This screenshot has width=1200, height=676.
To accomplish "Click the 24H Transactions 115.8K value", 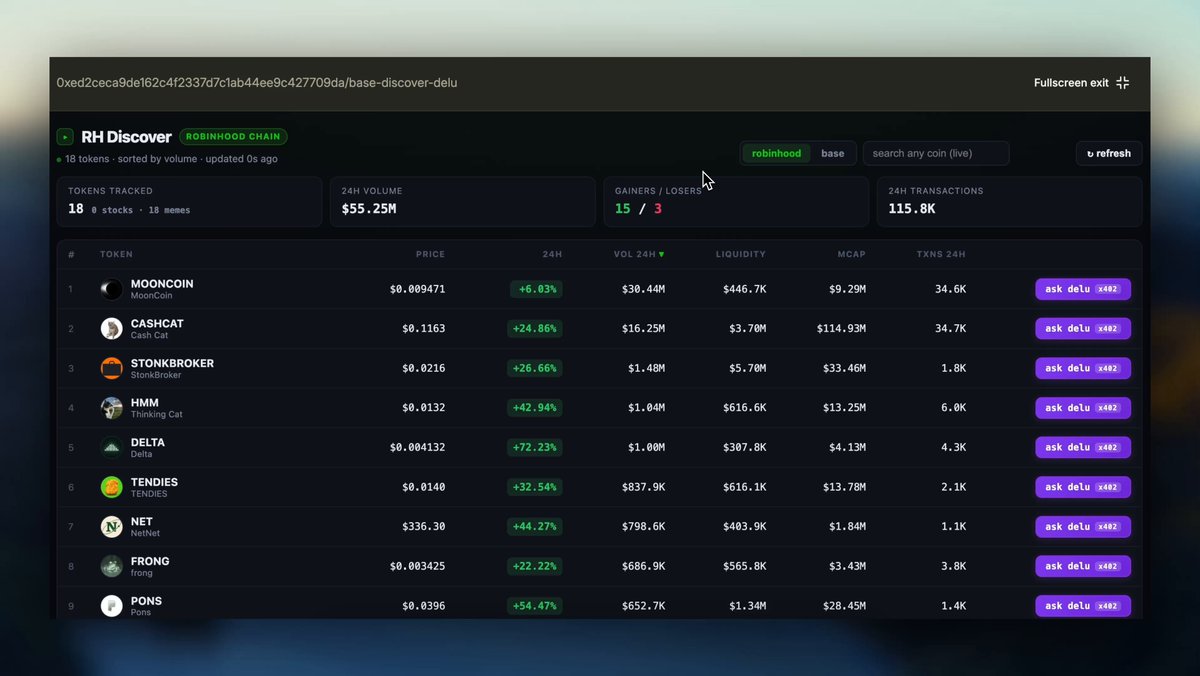I will (912, 209).
